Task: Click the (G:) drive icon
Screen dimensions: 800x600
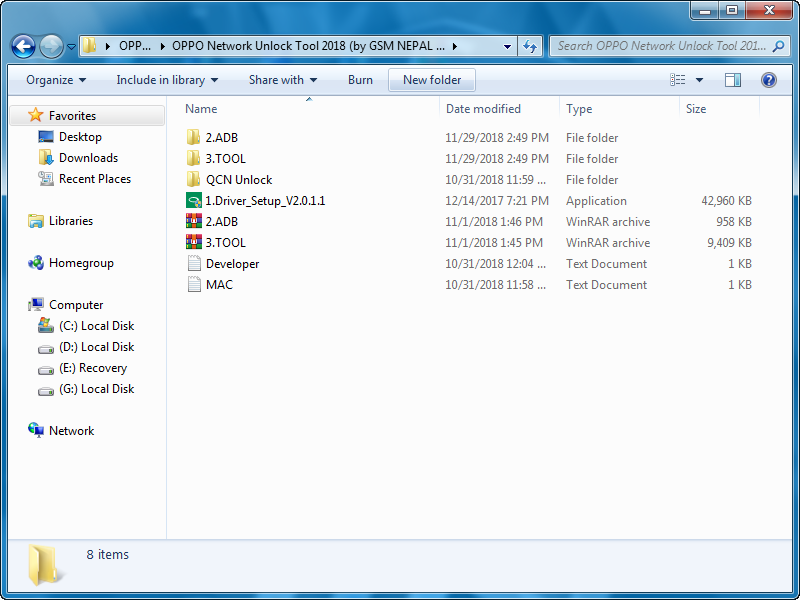Action: pos(45,391)
